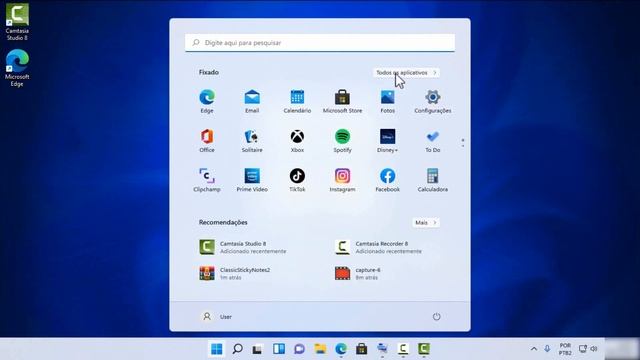Open the To Do app
This screenshot has width=640, height=360.
(433, 141)
